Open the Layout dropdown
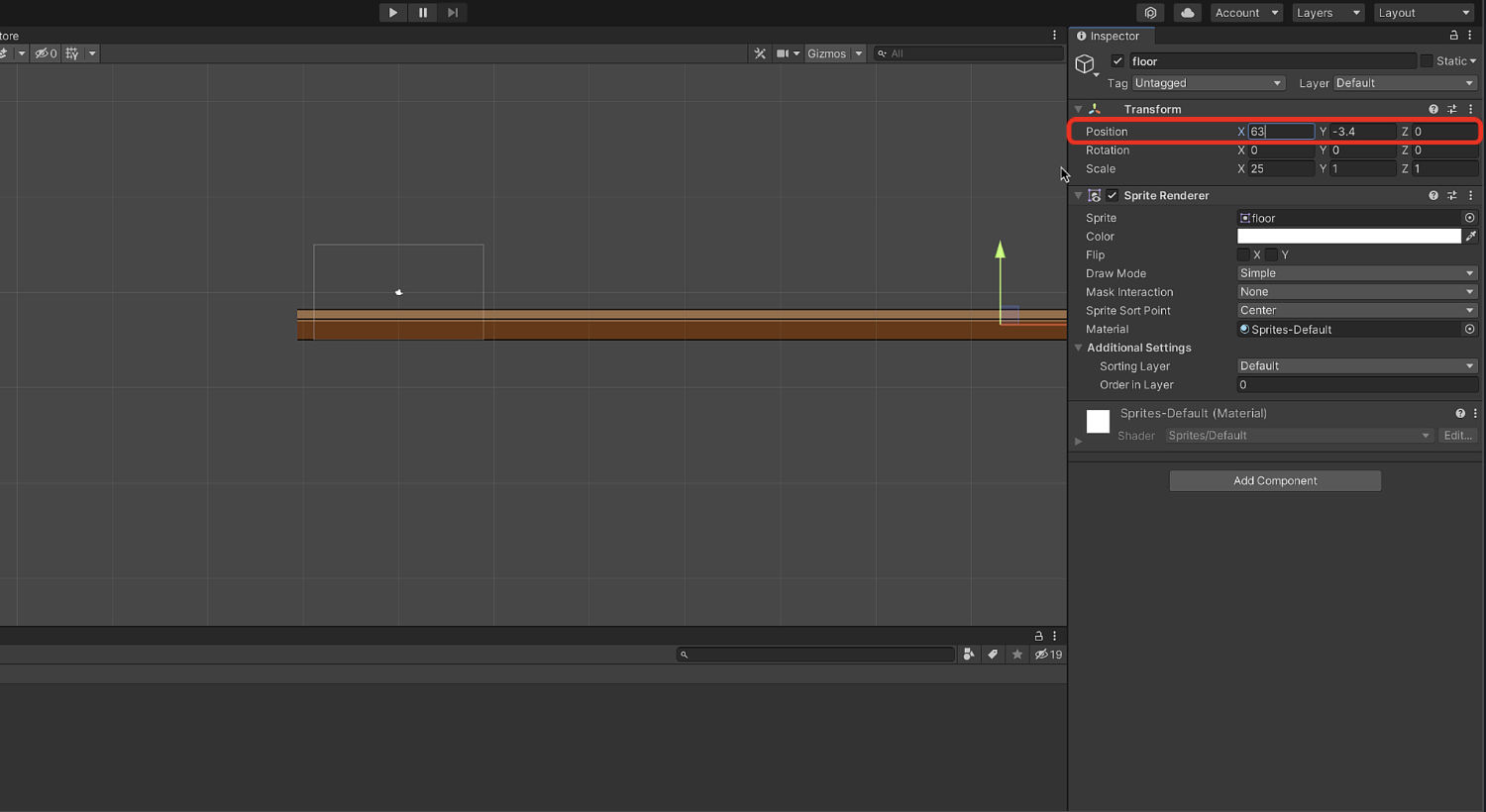The width and height of the screenshot is (1486, 812). click(1424, 13)
